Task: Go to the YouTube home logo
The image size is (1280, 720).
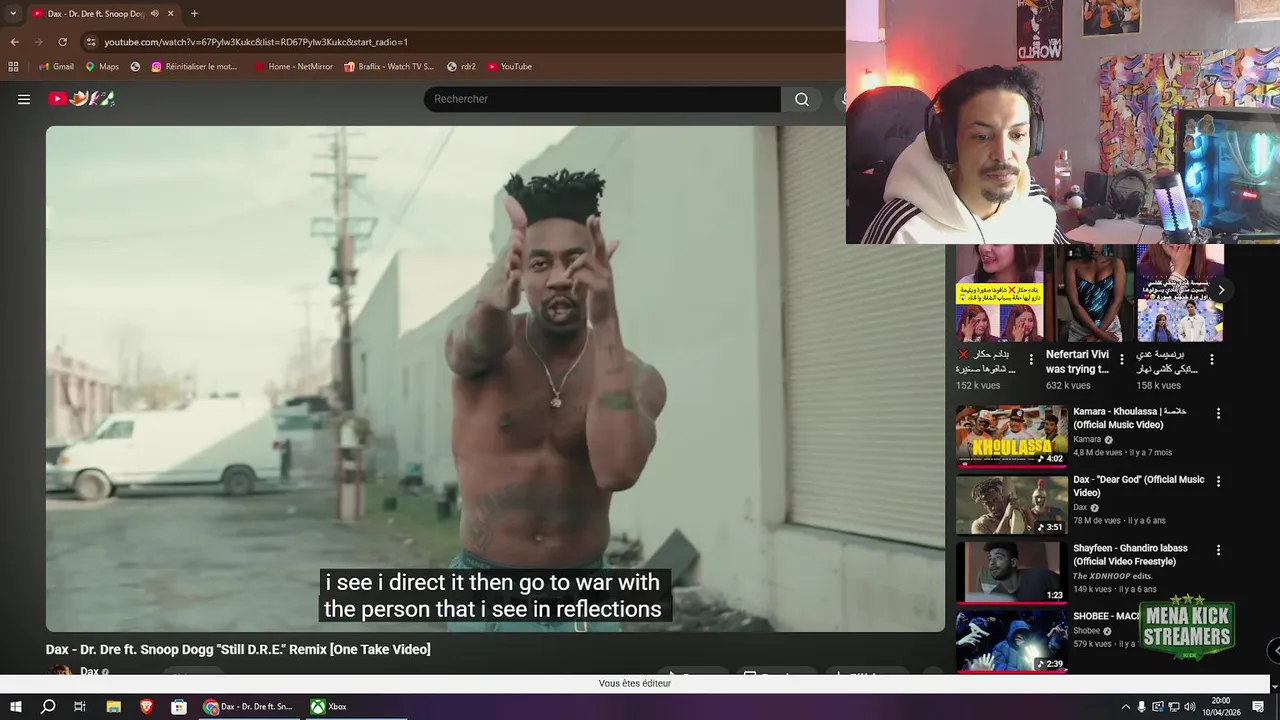Action: 82,99
